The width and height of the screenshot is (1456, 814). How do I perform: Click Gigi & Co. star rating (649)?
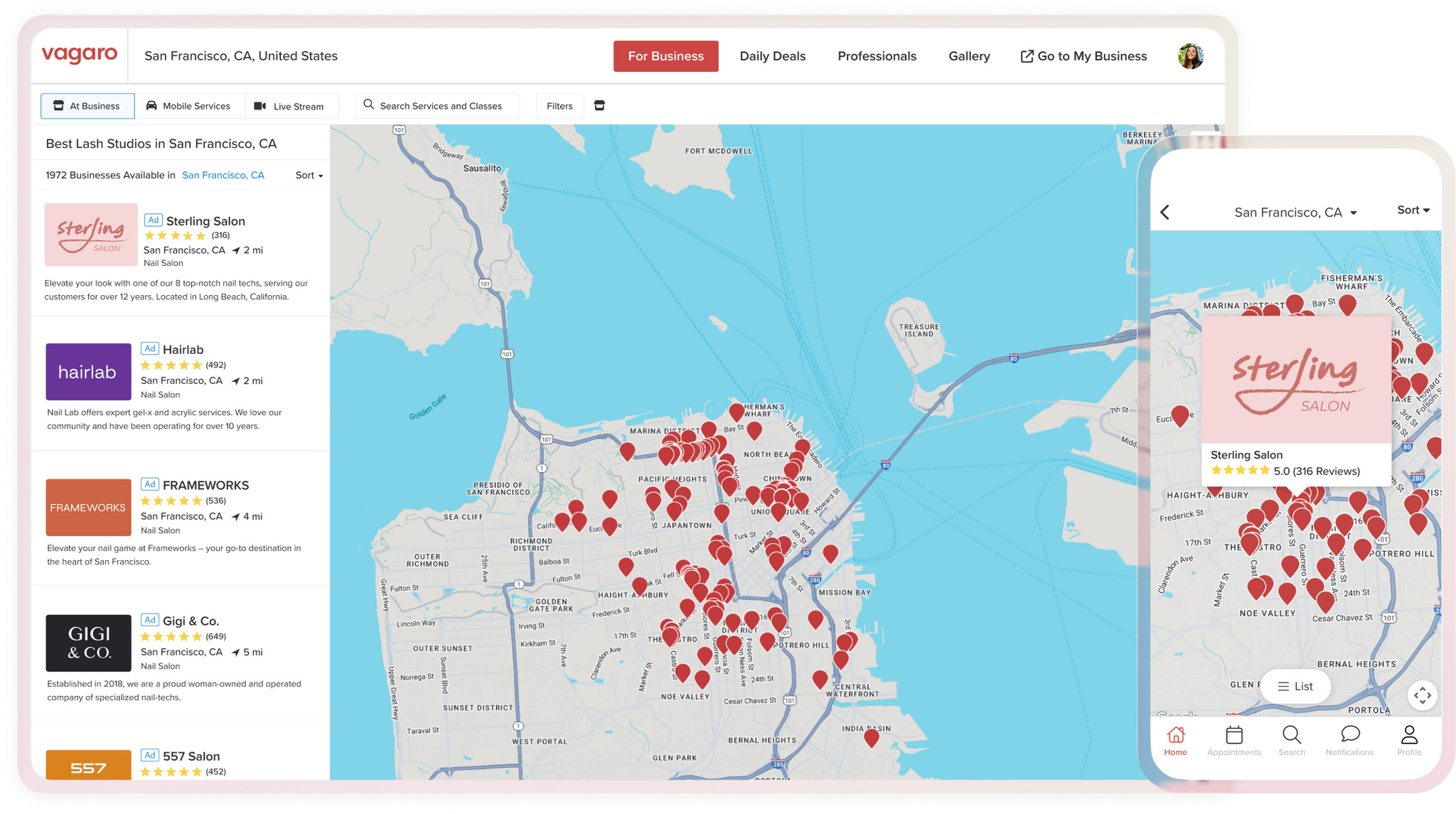tap(171, 637)
